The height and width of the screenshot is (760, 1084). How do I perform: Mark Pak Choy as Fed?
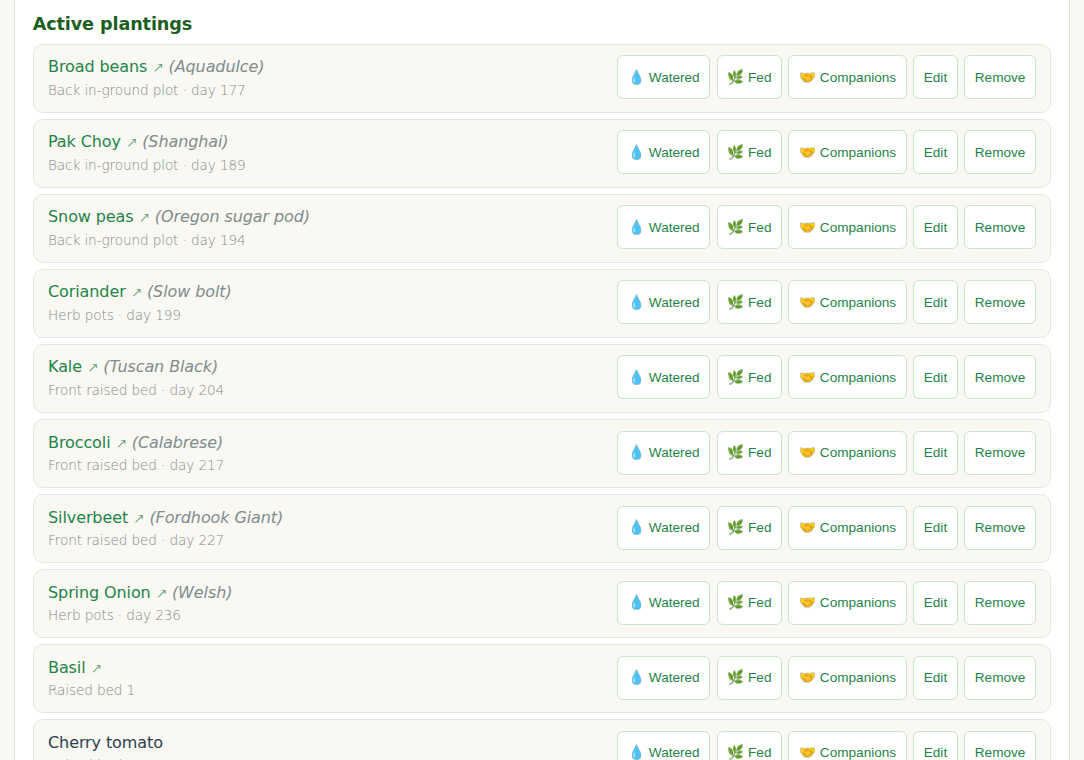[749, 152]
